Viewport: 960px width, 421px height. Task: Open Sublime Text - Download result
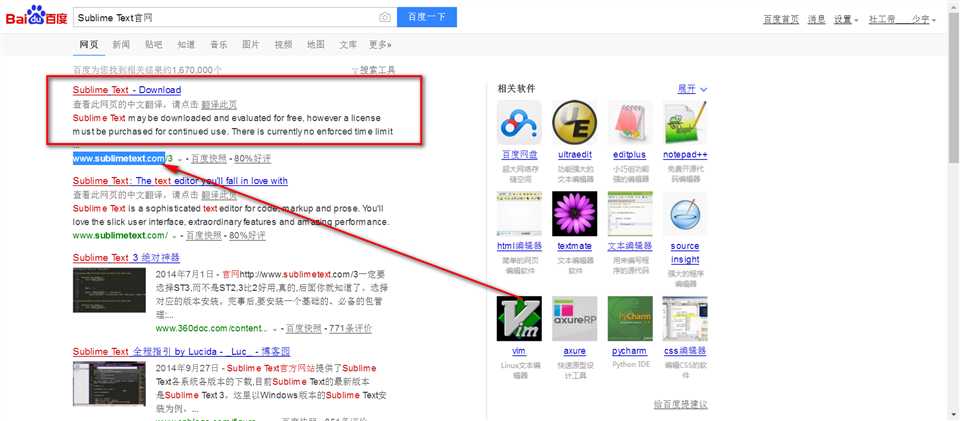pos(127,90)
